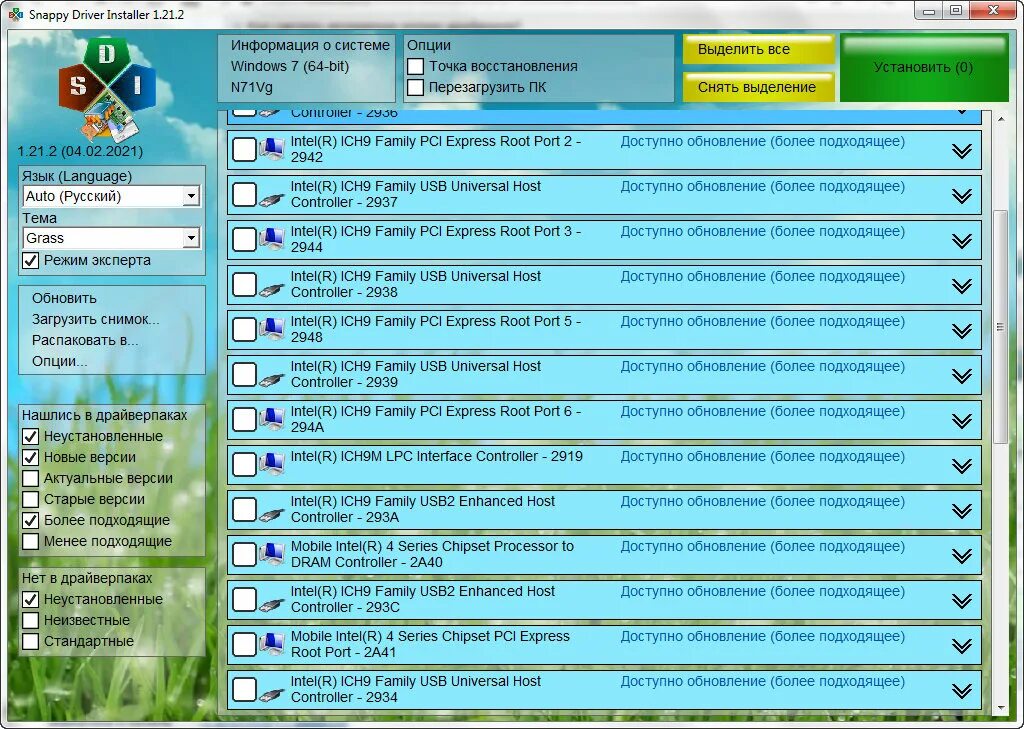Click version text 1.21.2 (04.02.2021)
Image resolution: width=1024 pixels, height=729 pixels.
[80, 152]
